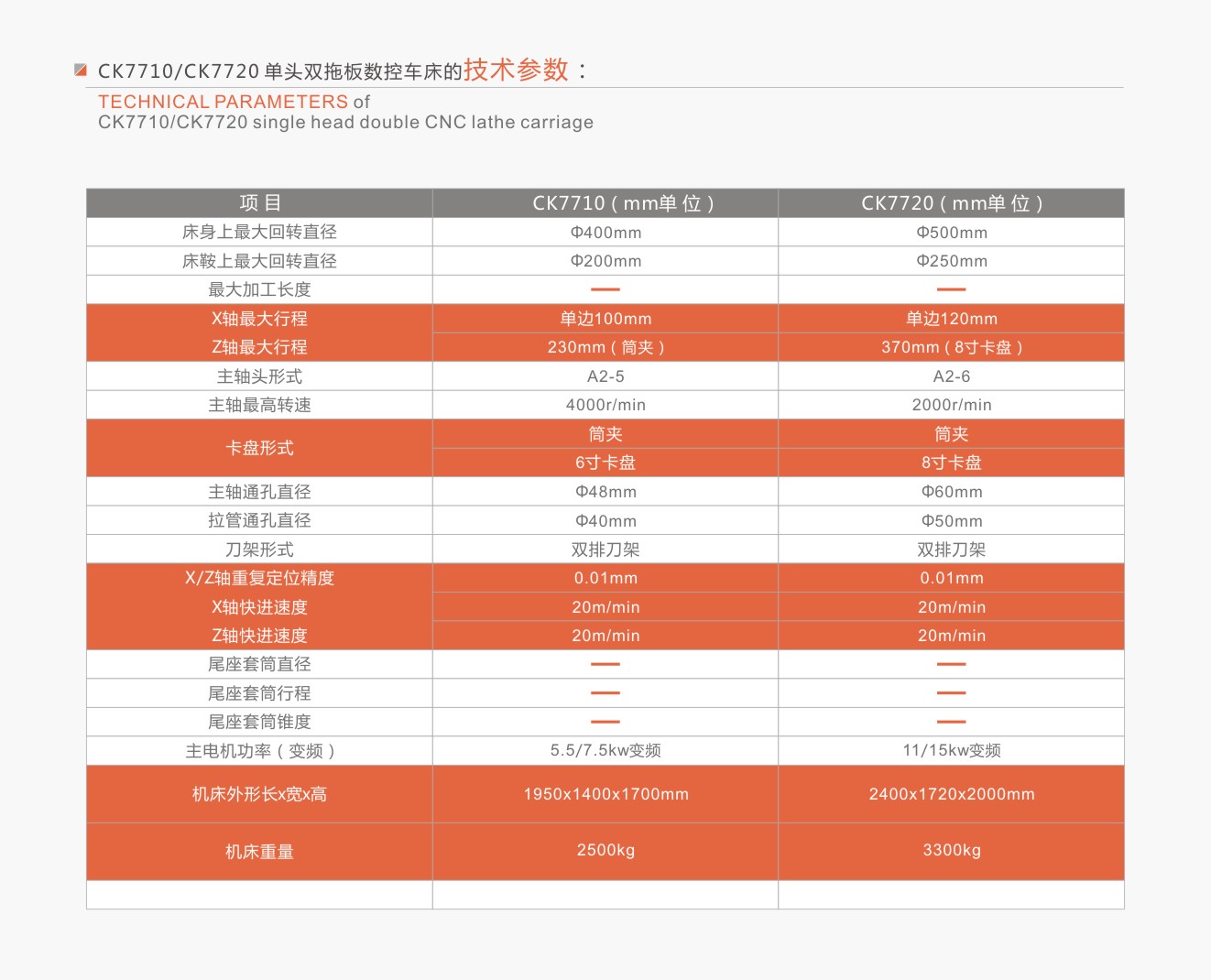
Task: Click the 单边100mm cell
Action: (605, 319)
